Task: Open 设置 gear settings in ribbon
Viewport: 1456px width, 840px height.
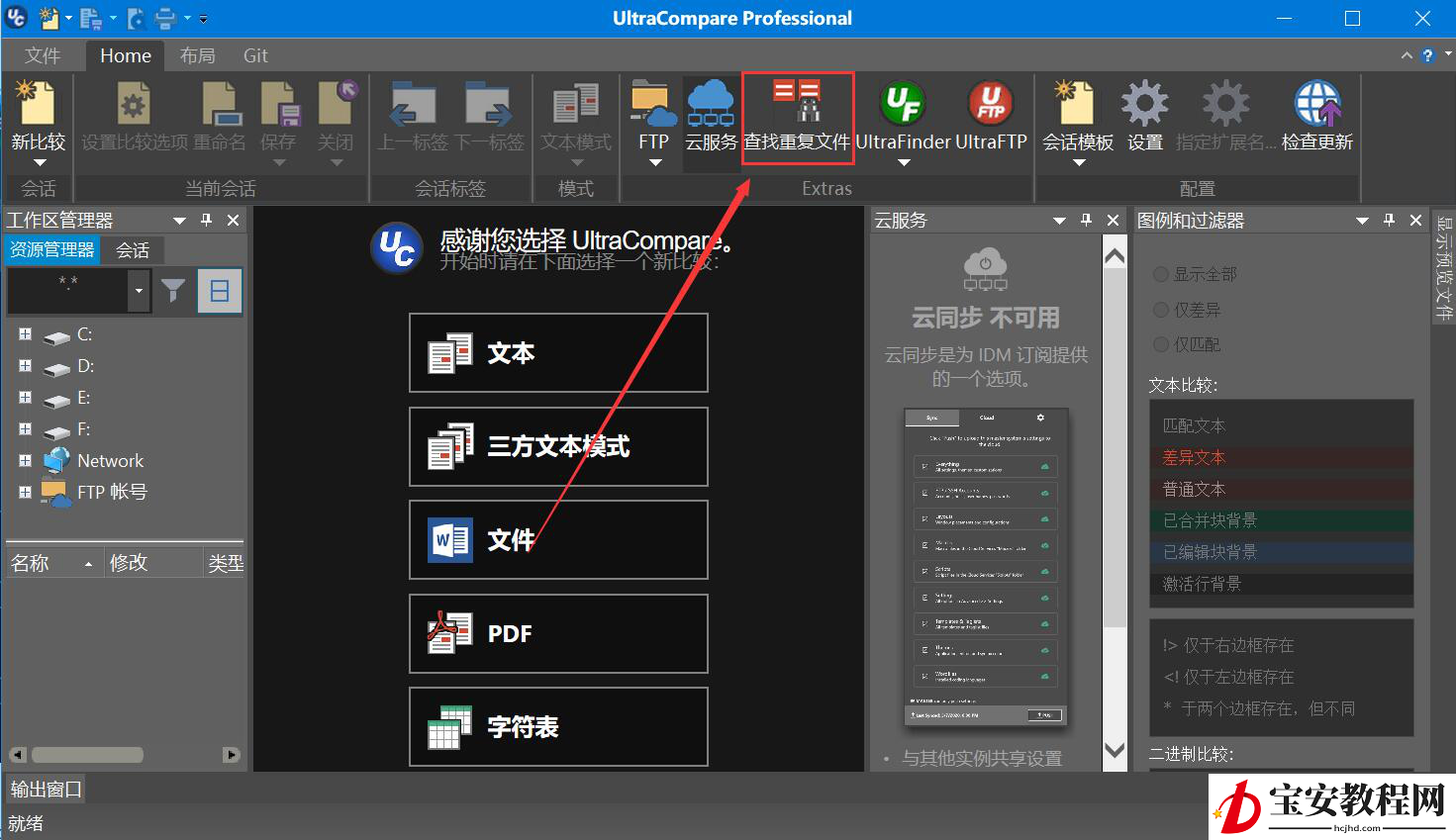Action: [1145, 116]
